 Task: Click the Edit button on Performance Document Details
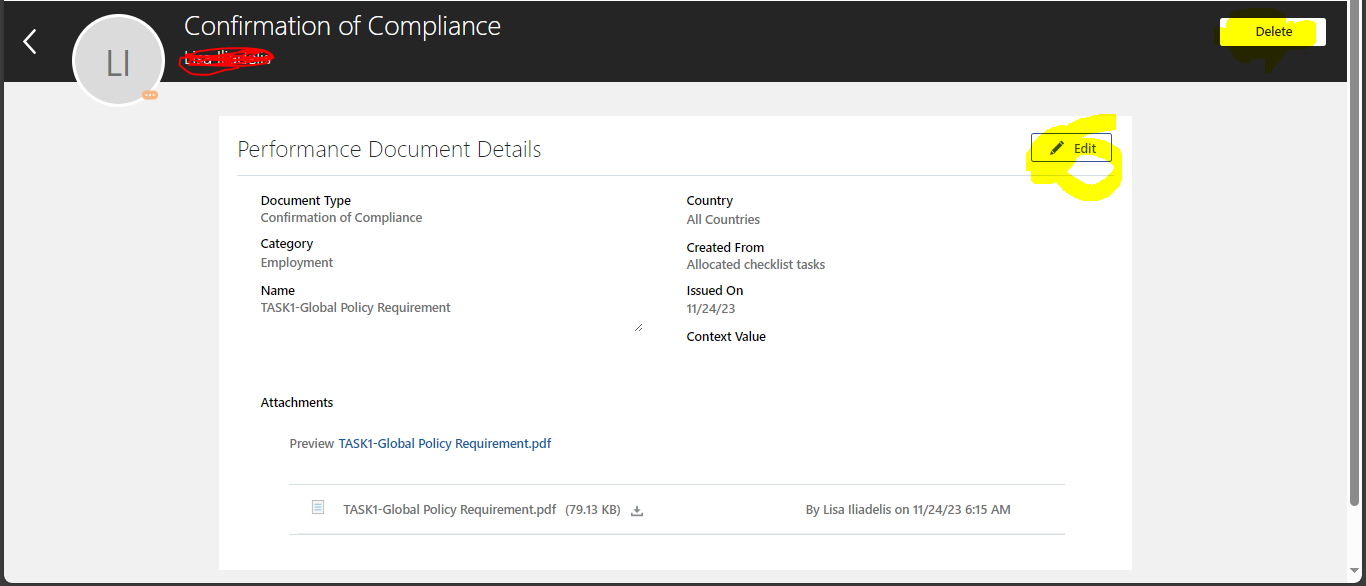point(1071,147)
